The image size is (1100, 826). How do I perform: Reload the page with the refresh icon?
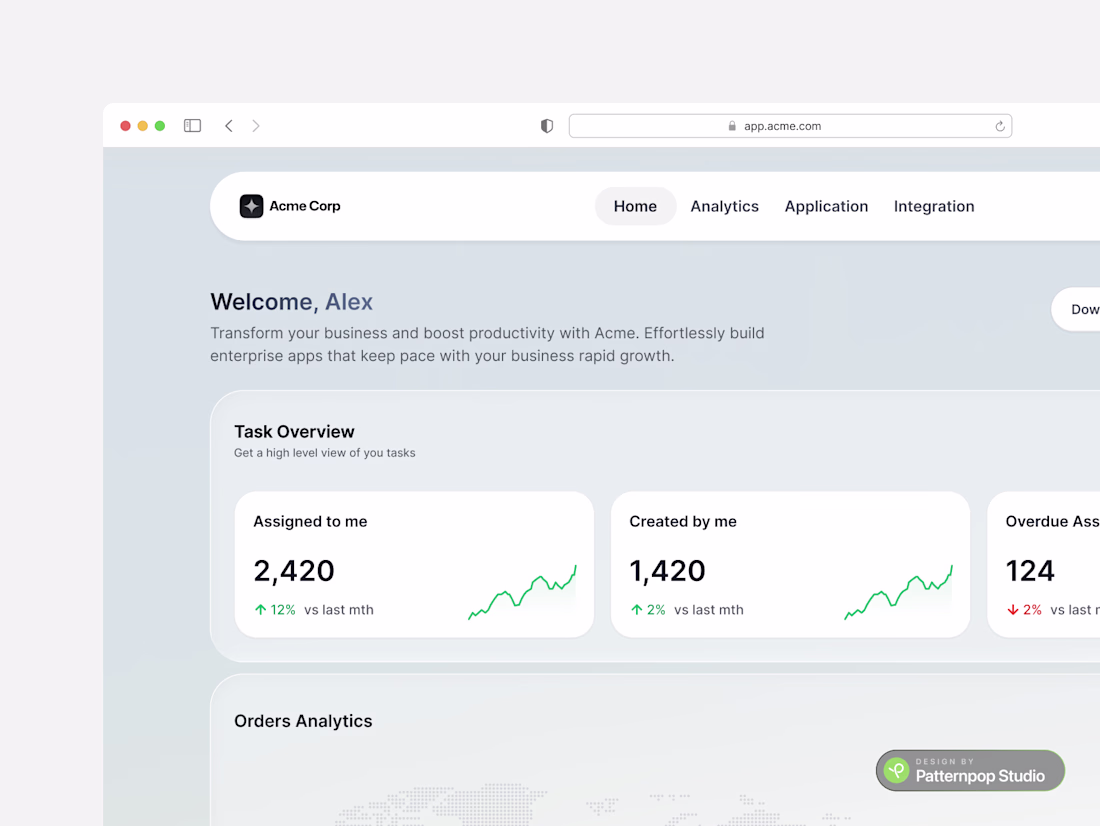(1000, 126)
